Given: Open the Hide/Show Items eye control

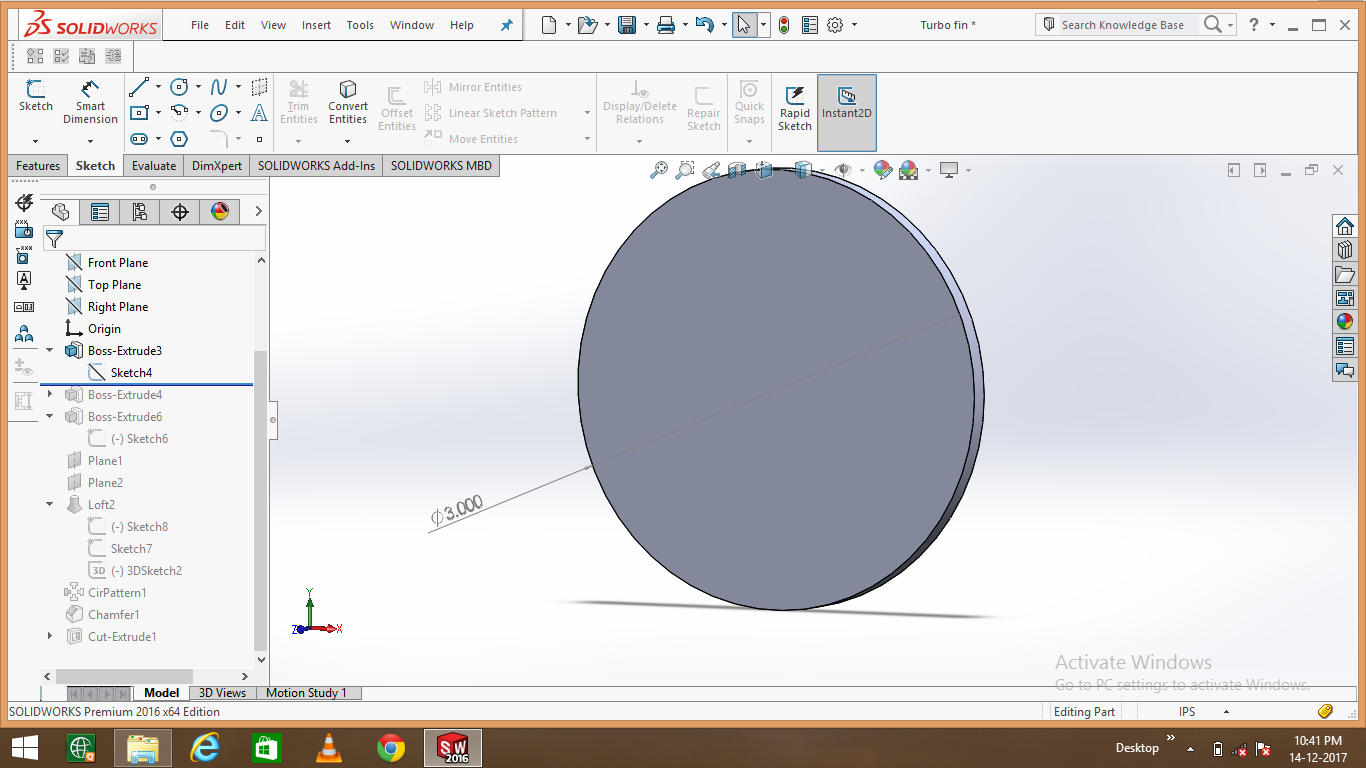Looking at the screenshot, I should (846, 170).
